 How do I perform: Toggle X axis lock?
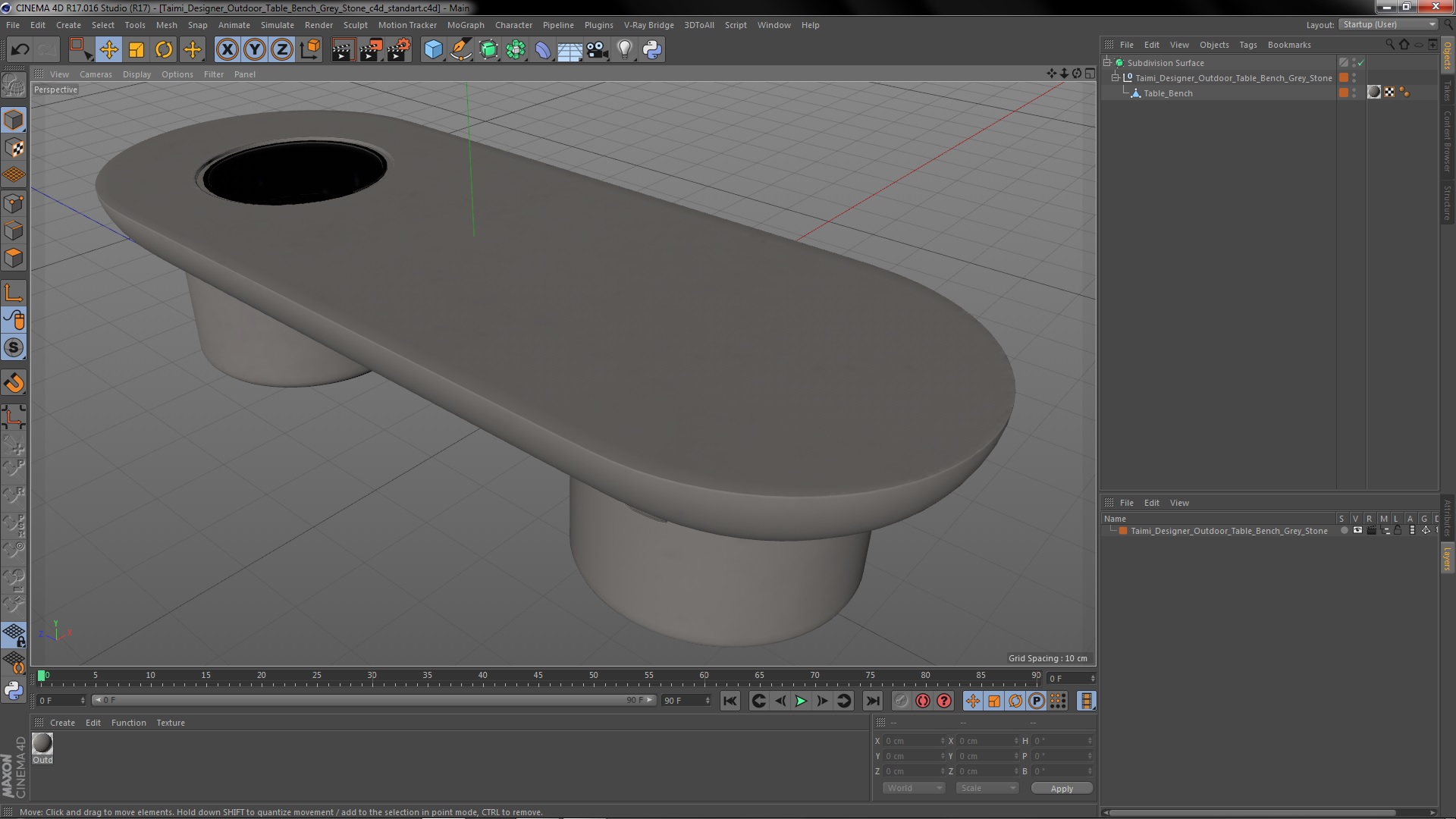[227, 50]
